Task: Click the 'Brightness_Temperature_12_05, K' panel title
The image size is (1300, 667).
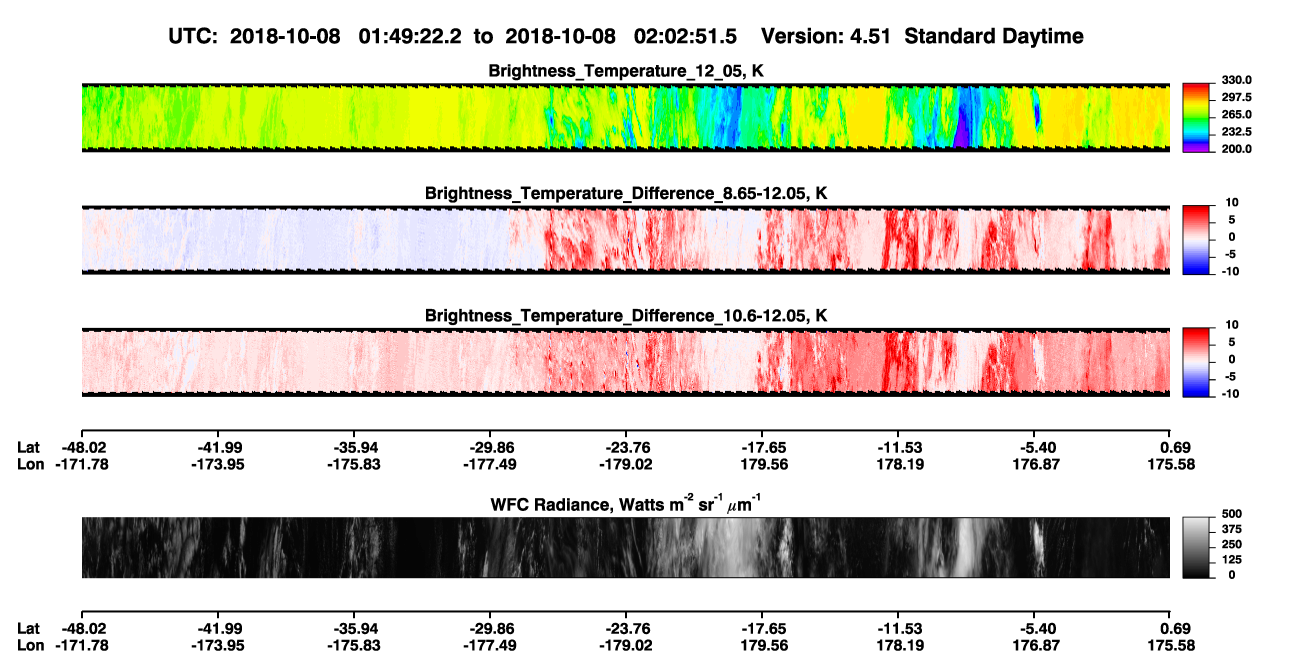Action: 626,71
